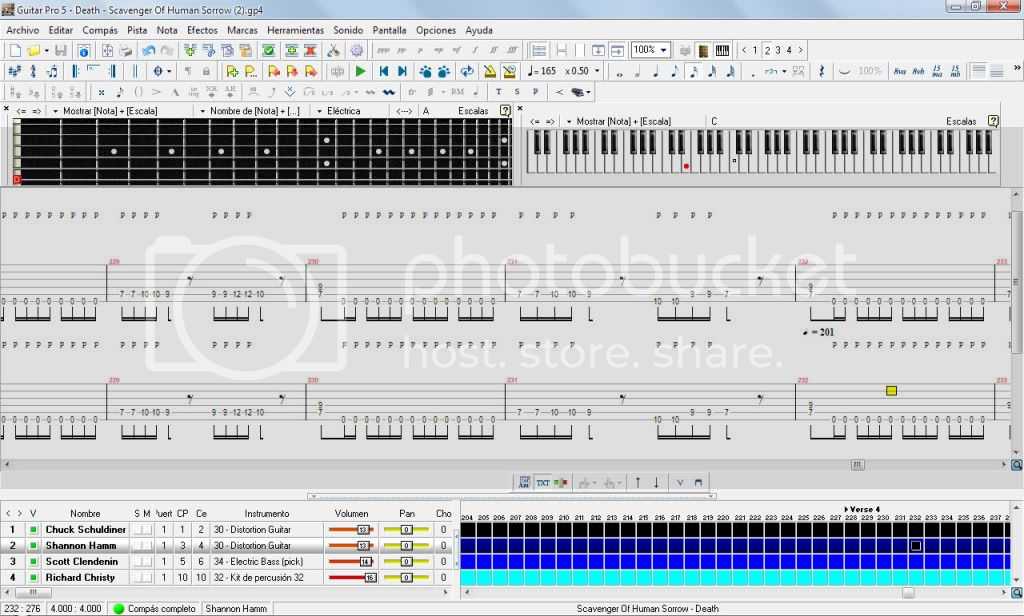
Task: Click the tie note icon
Action: click(x=844, y=71)
